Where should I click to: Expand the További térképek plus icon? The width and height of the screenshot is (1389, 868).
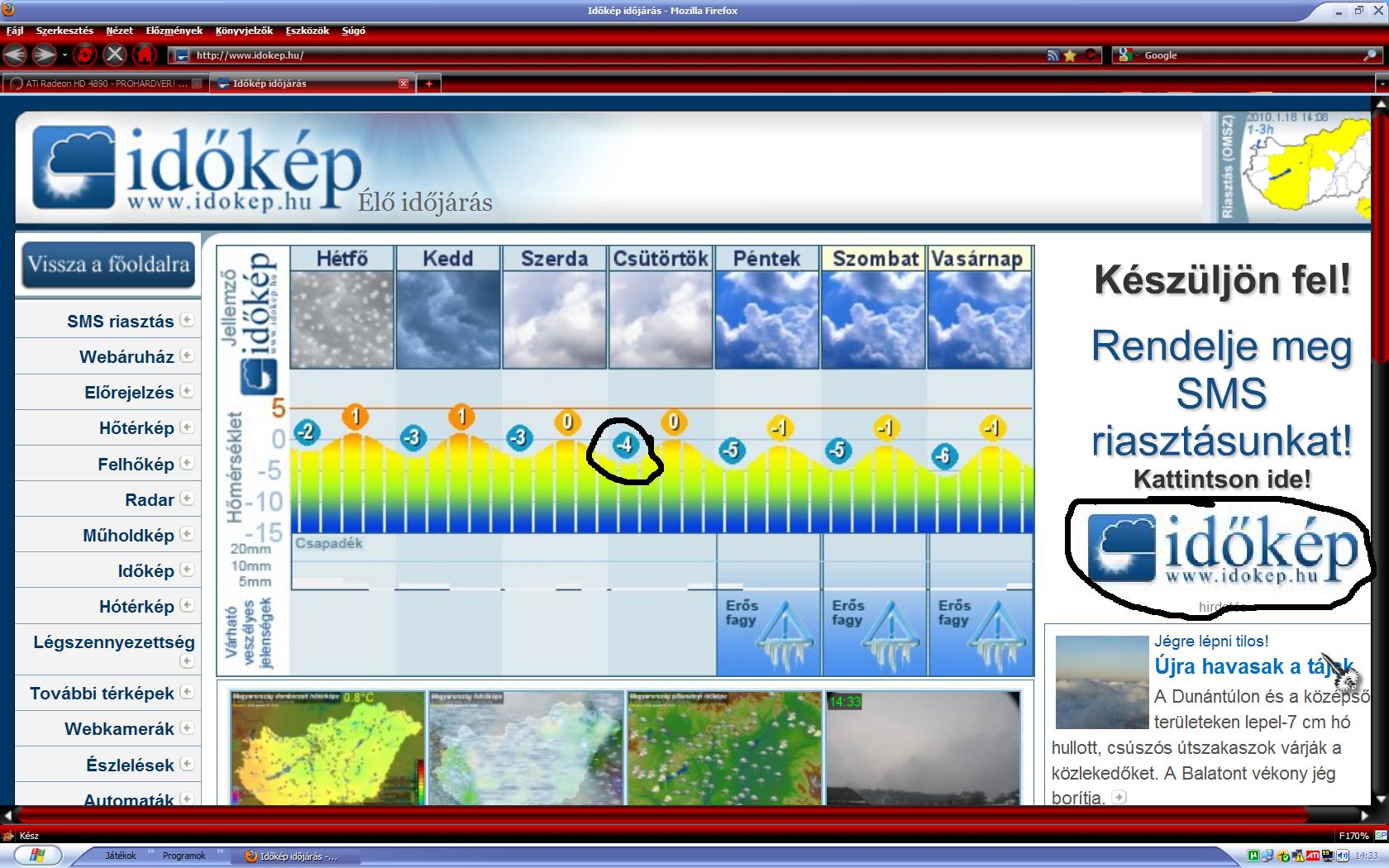tap(187, 692)
